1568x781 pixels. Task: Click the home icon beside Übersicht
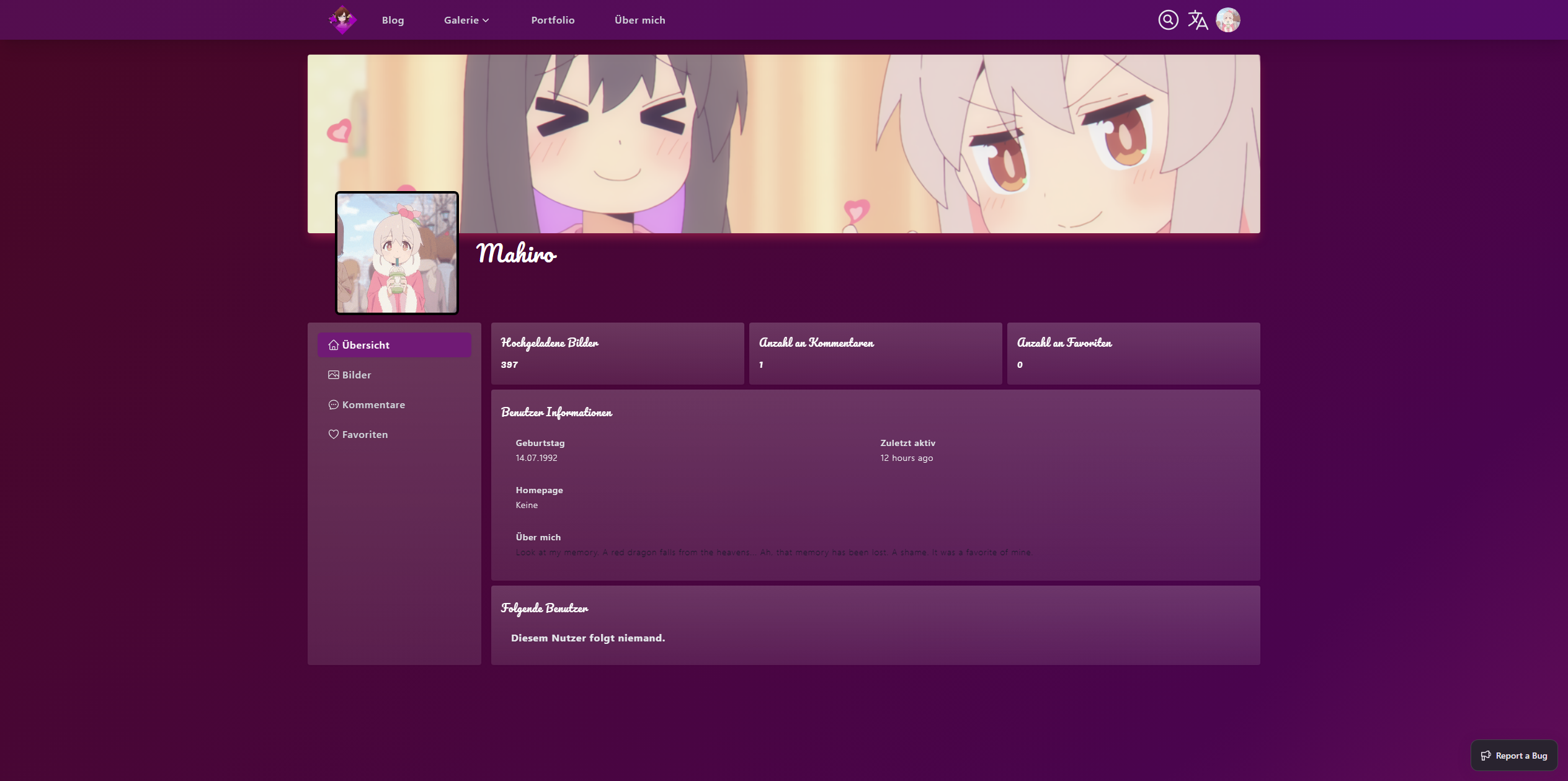333,345
